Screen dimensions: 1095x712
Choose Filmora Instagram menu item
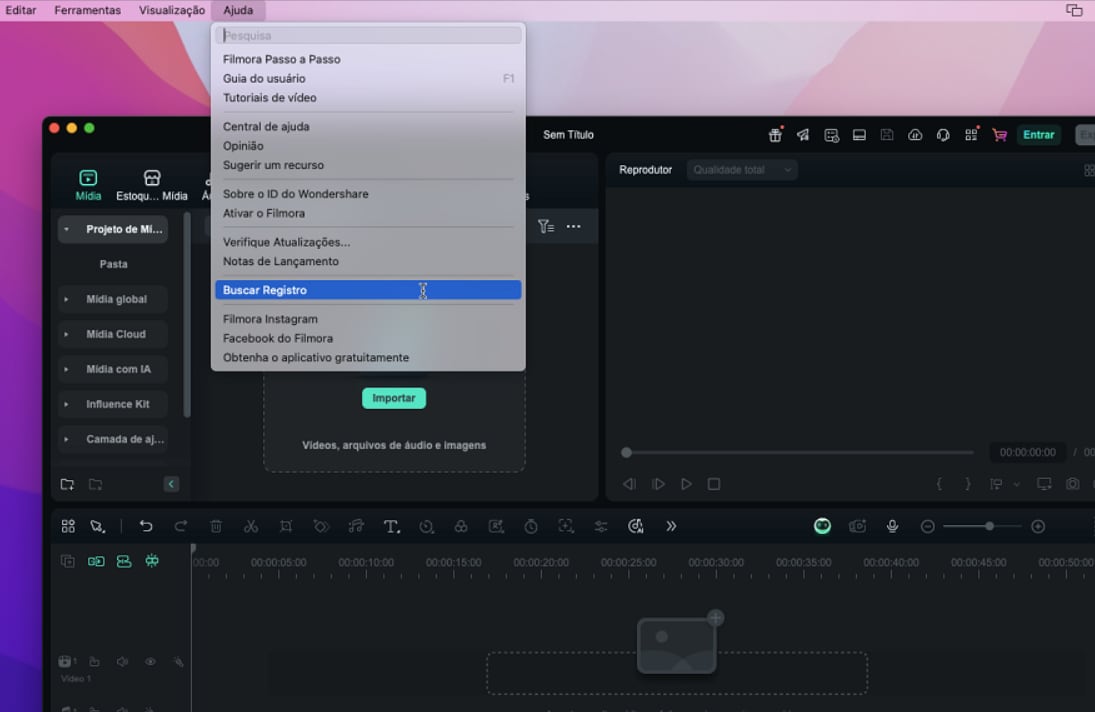[x=368, y=319]
